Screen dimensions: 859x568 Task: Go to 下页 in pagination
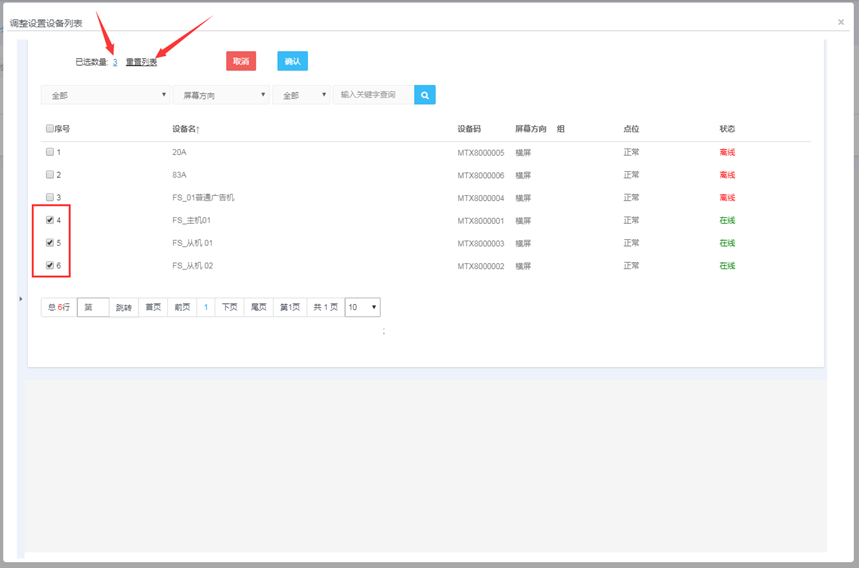(x=229, y=308)
